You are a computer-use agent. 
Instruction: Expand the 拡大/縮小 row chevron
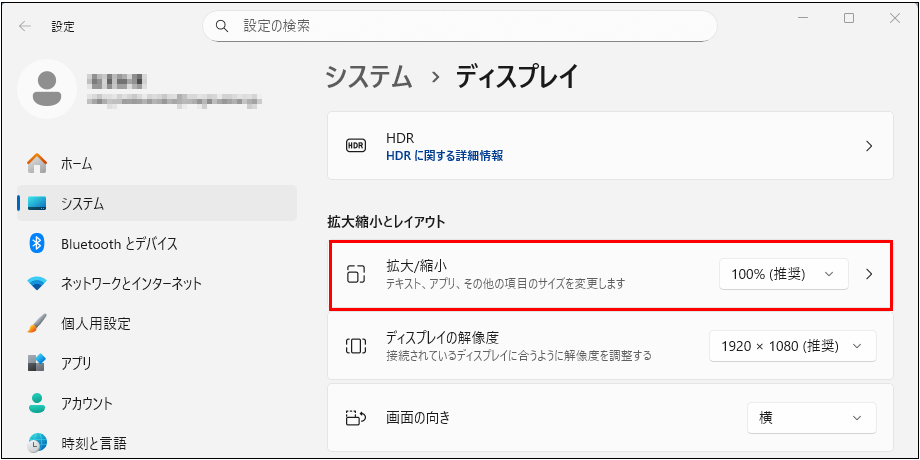[869, 274]
